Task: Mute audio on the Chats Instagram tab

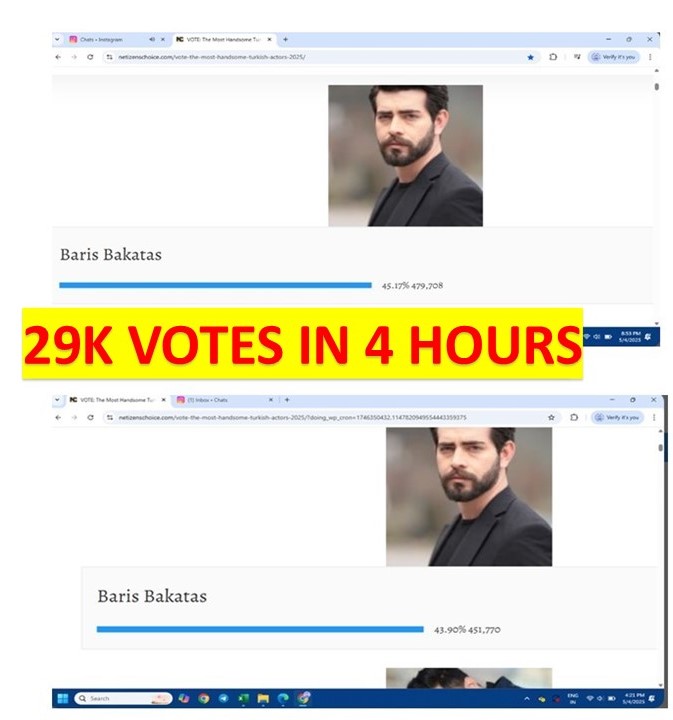Action: click(x=152, y=39)
